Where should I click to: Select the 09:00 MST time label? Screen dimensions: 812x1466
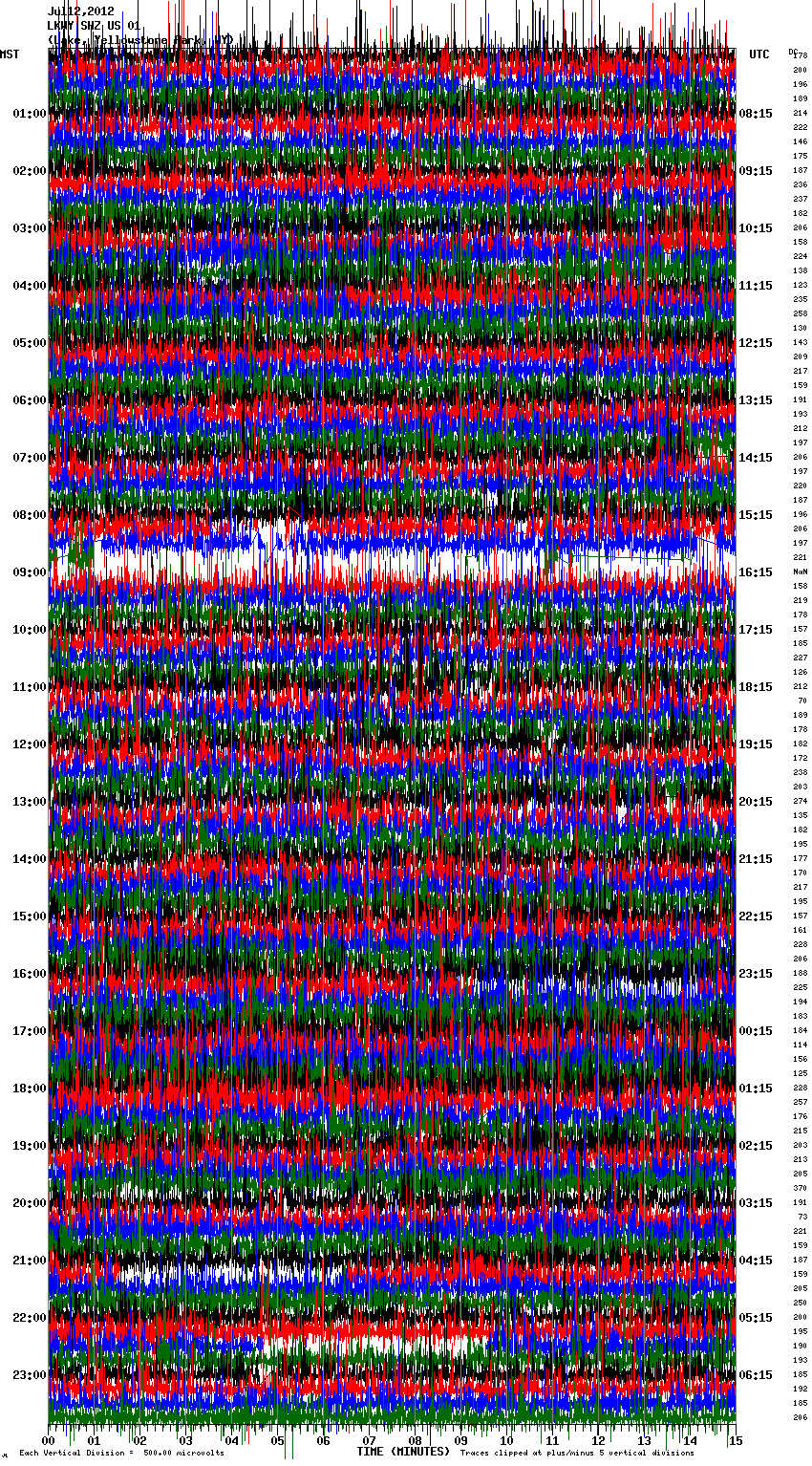[x=29, y=572]
